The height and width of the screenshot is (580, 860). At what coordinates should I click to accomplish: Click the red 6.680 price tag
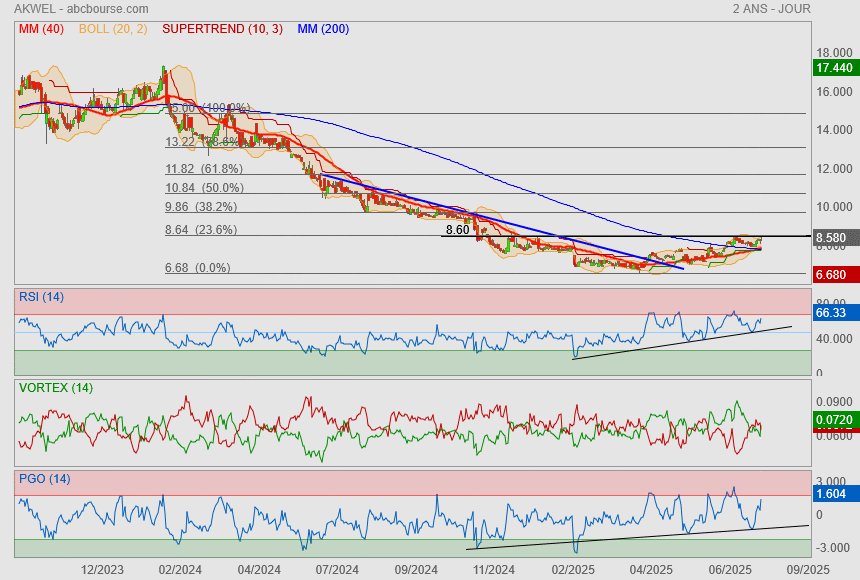834,274
